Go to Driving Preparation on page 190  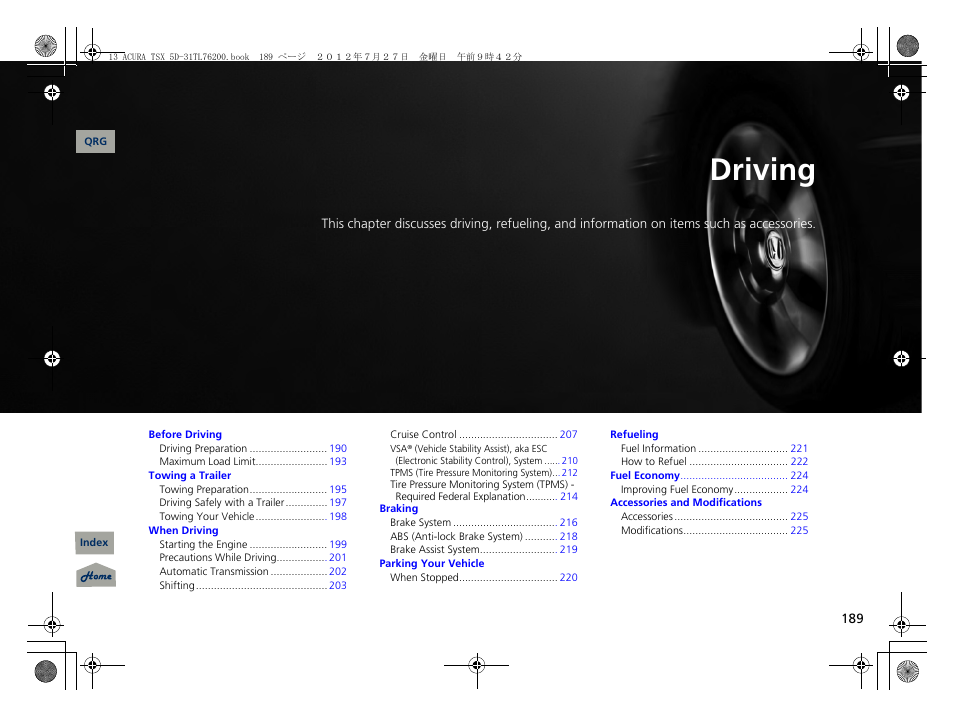pyautogui.click(x=249, y=448)
